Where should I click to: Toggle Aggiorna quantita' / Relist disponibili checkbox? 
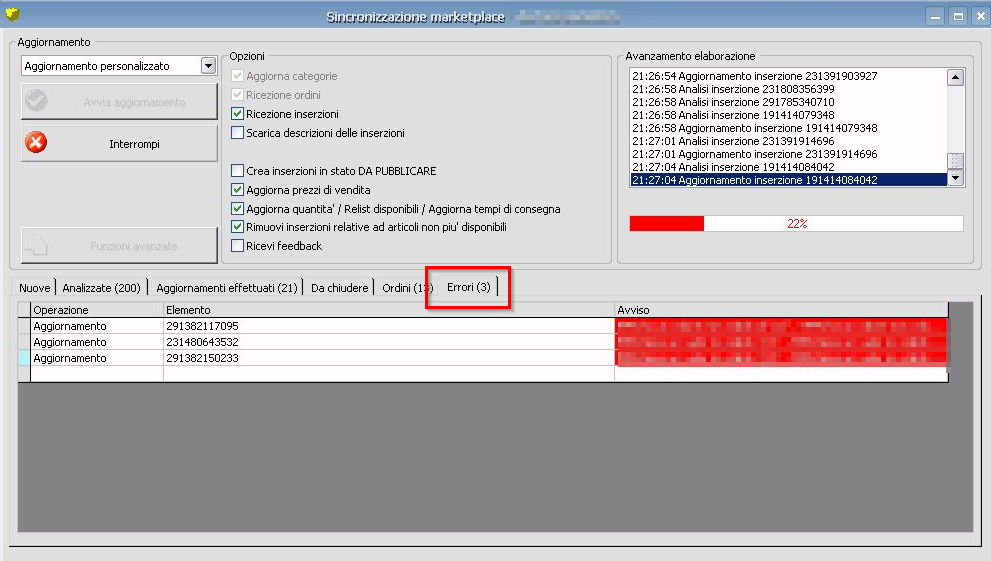[x=238, y=208]
